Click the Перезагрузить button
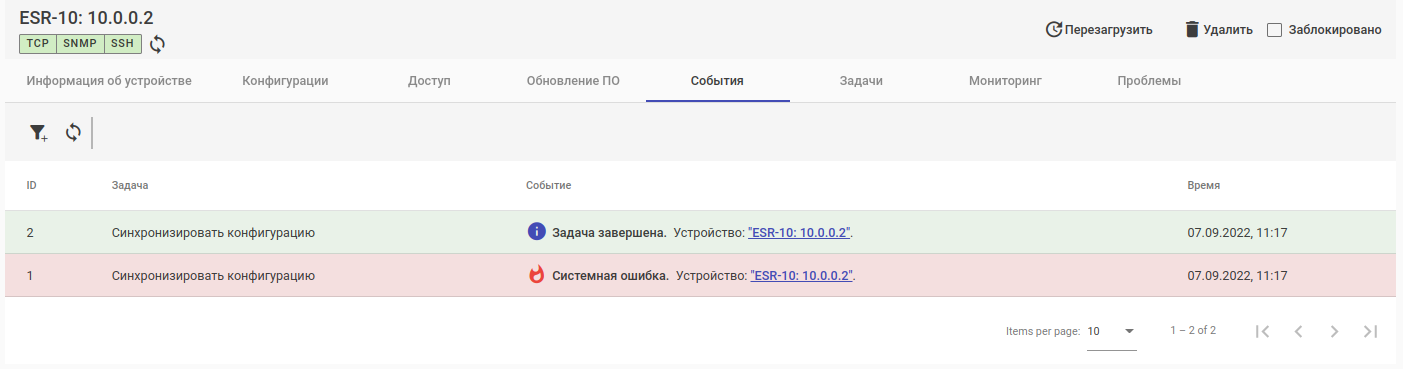 pyautogui.click(x=1098, y=30)
